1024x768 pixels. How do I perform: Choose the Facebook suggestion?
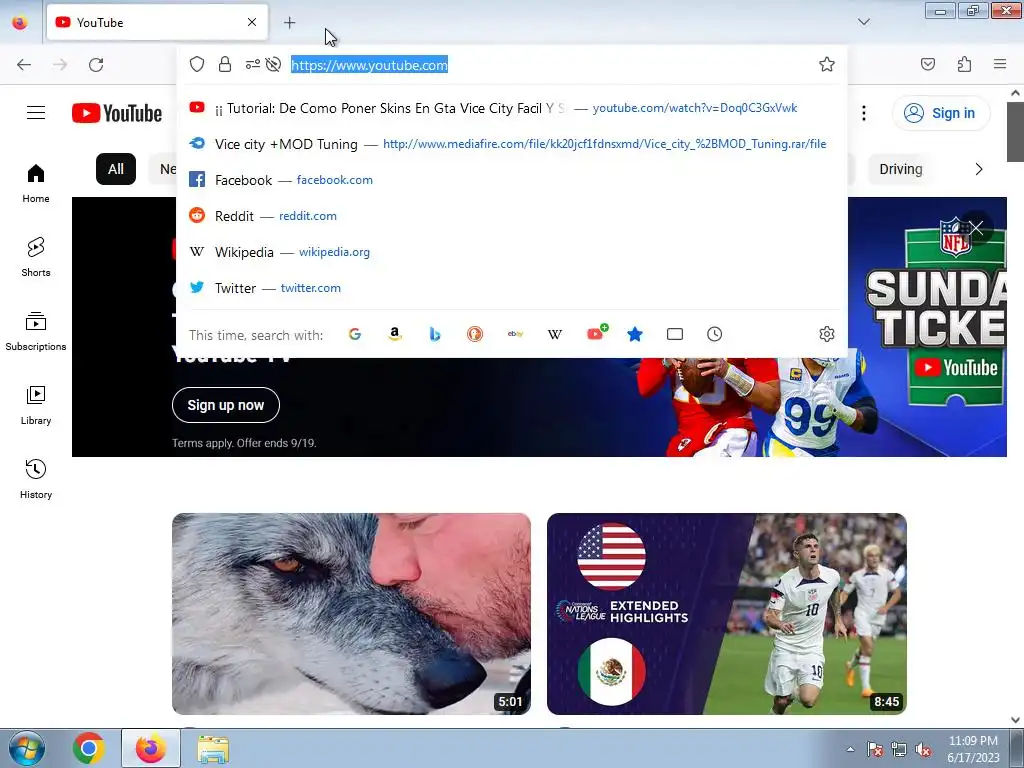pos(512,180)
